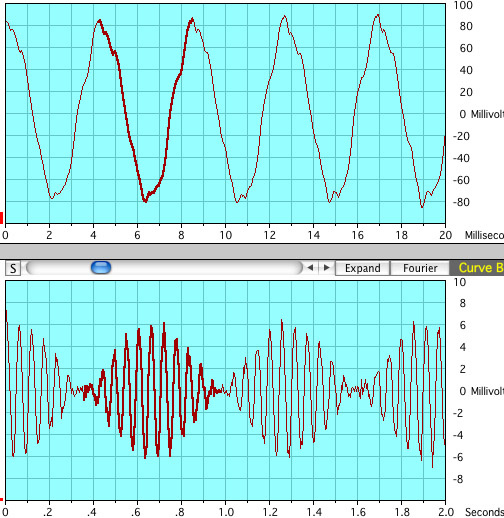Click scrollbar track left of the thumb
Viewport: 504px width, 518px height.
59,268
